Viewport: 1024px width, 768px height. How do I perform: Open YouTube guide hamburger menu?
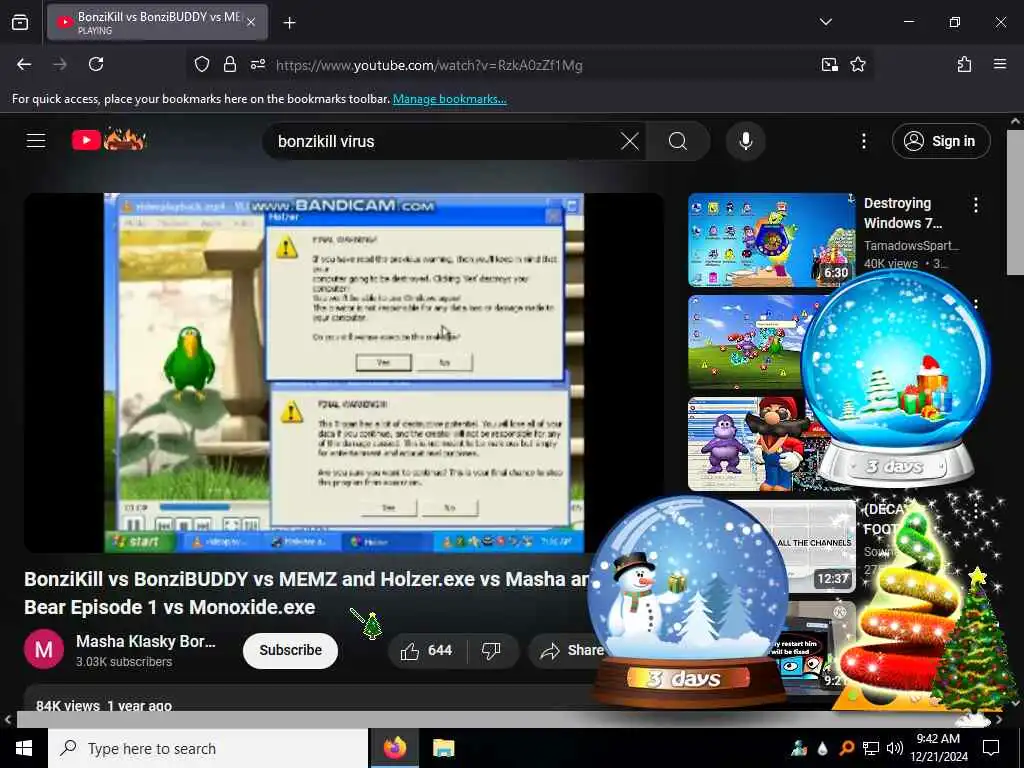pos(36,140)
